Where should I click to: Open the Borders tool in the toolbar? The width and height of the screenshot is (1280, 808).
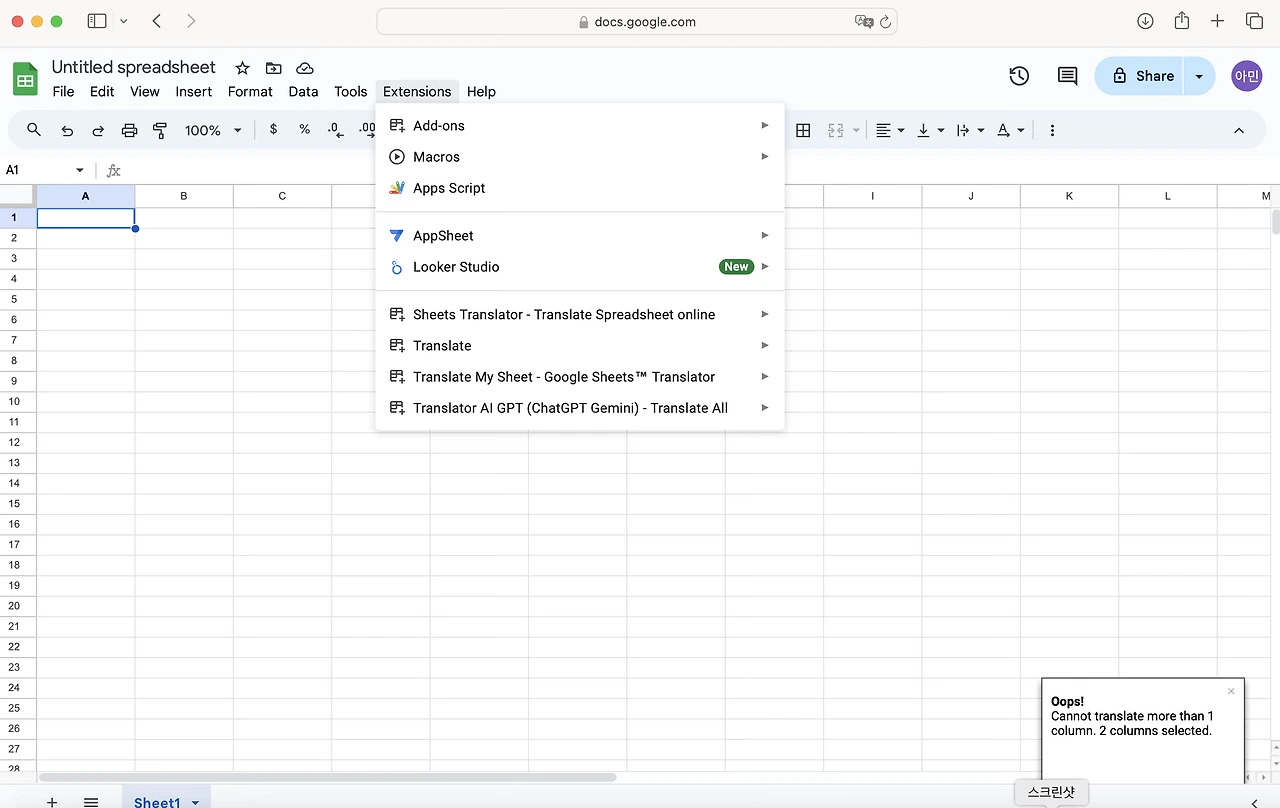click(x=803, y=130)
